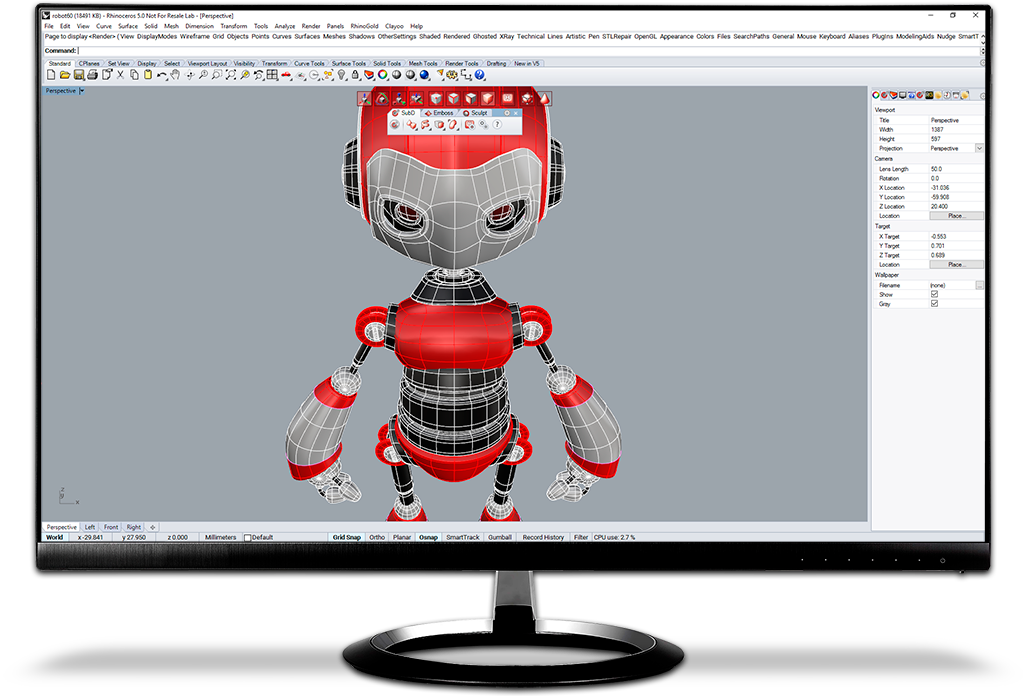Open Help with the blue question icon

pos(480,75)
